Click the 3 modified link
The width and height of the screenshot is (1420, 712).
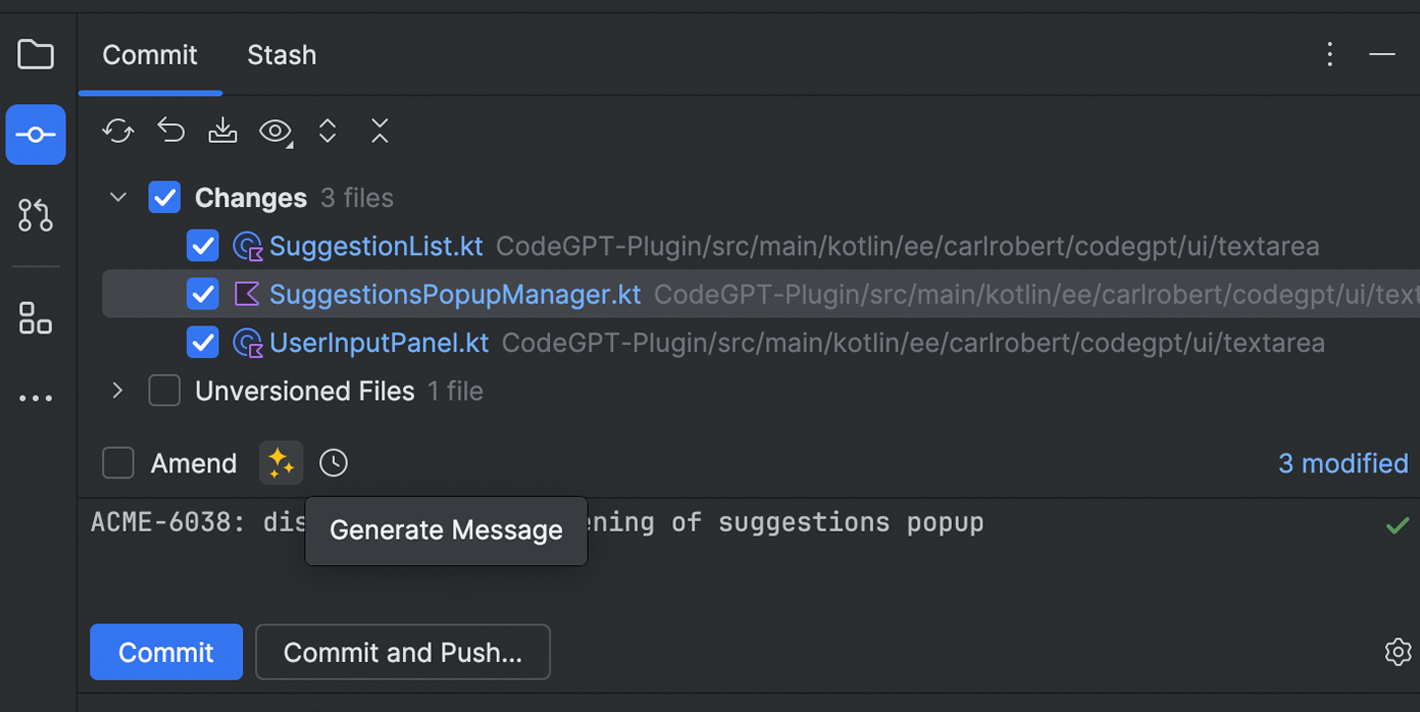(1342, 463)
